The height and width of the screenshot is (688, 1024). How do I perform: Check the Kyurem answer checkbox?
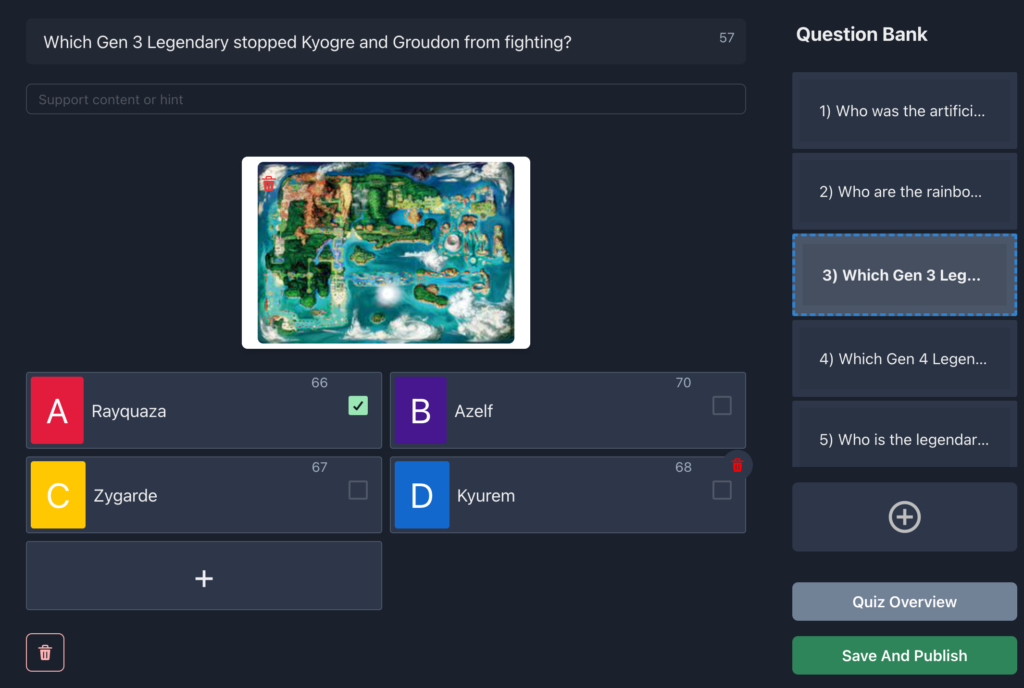[721, 490]
